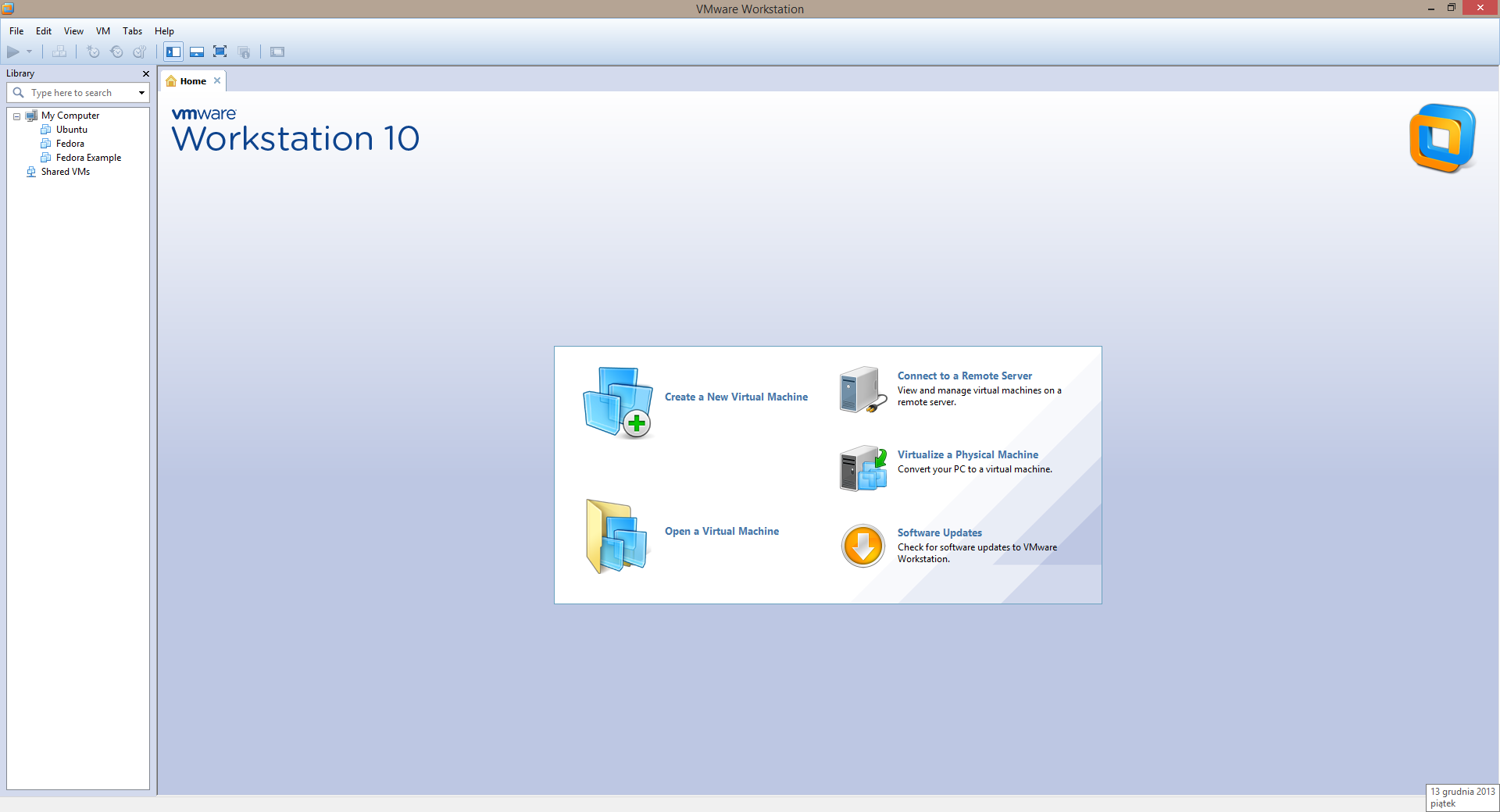Click the Unity mode toolbar icon

(244, 52)
